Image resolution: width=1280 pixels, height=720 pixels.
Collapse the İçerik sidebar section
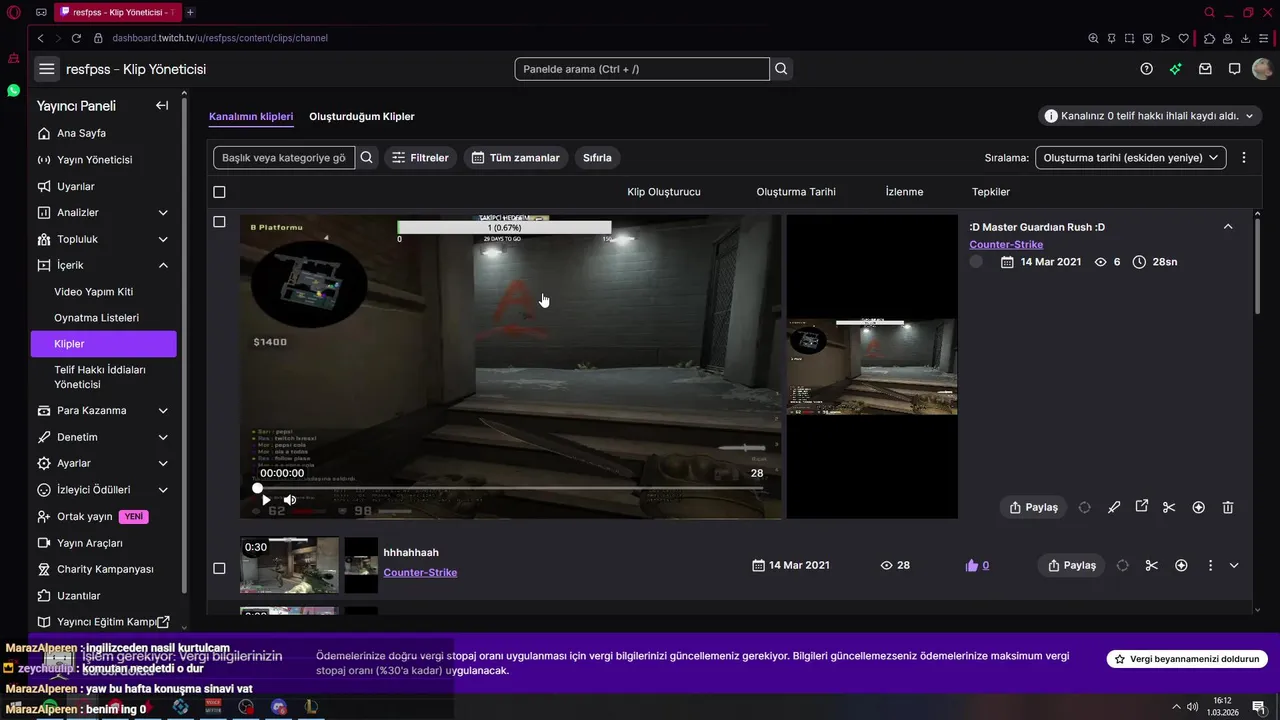click(x=163, y=265)
